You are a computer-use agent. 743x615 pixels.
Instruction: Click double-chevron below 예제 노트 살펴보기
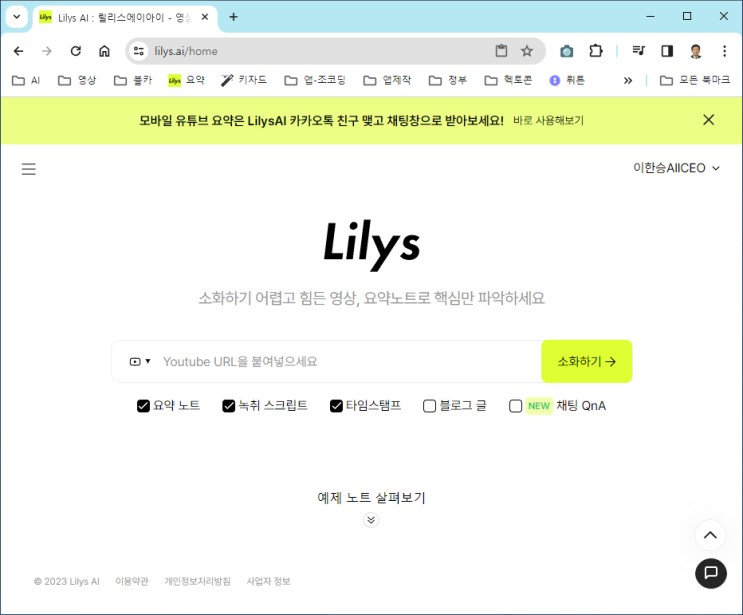coord(371,520)
